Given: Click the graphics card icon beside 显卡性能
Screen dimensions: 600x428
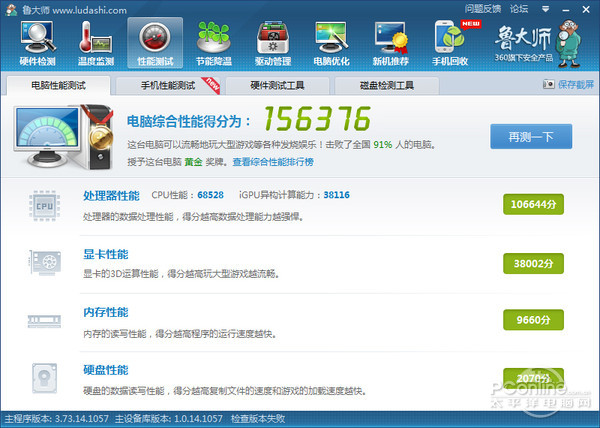Looking at the screenshot, I should point(45,263).
